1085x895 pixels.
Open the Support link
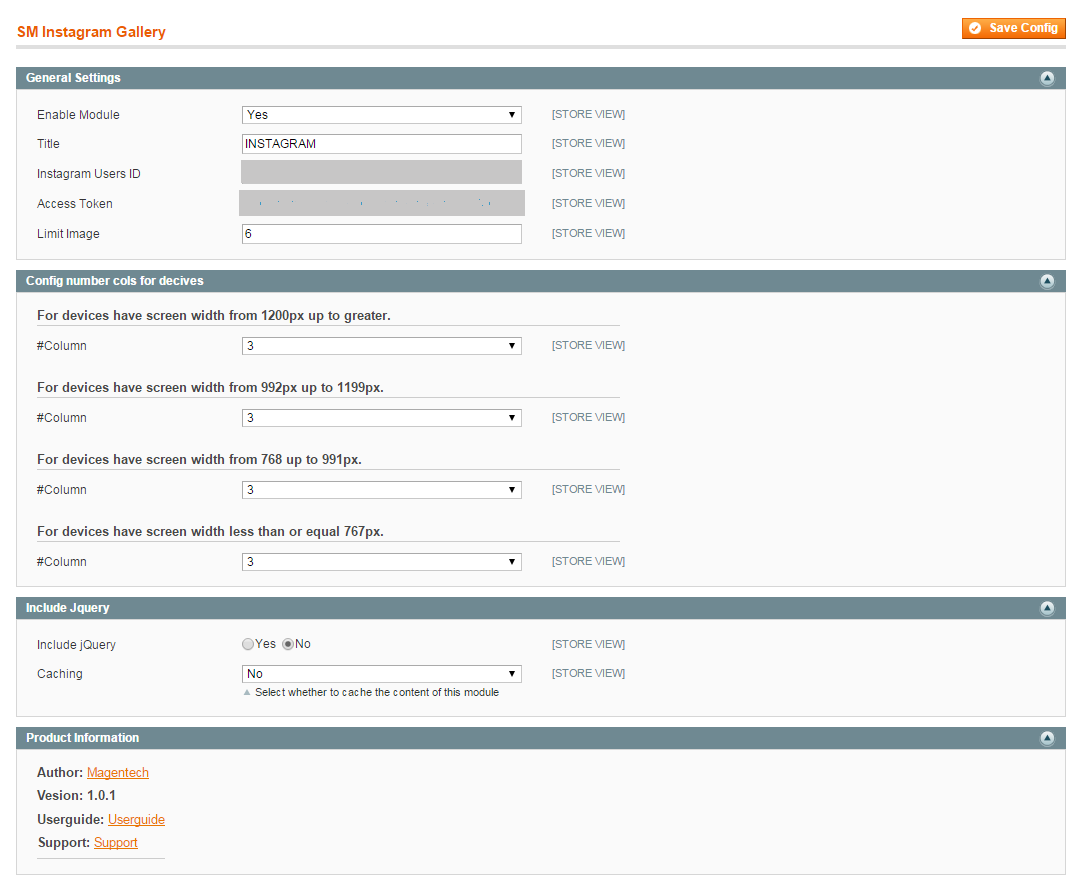116,842
